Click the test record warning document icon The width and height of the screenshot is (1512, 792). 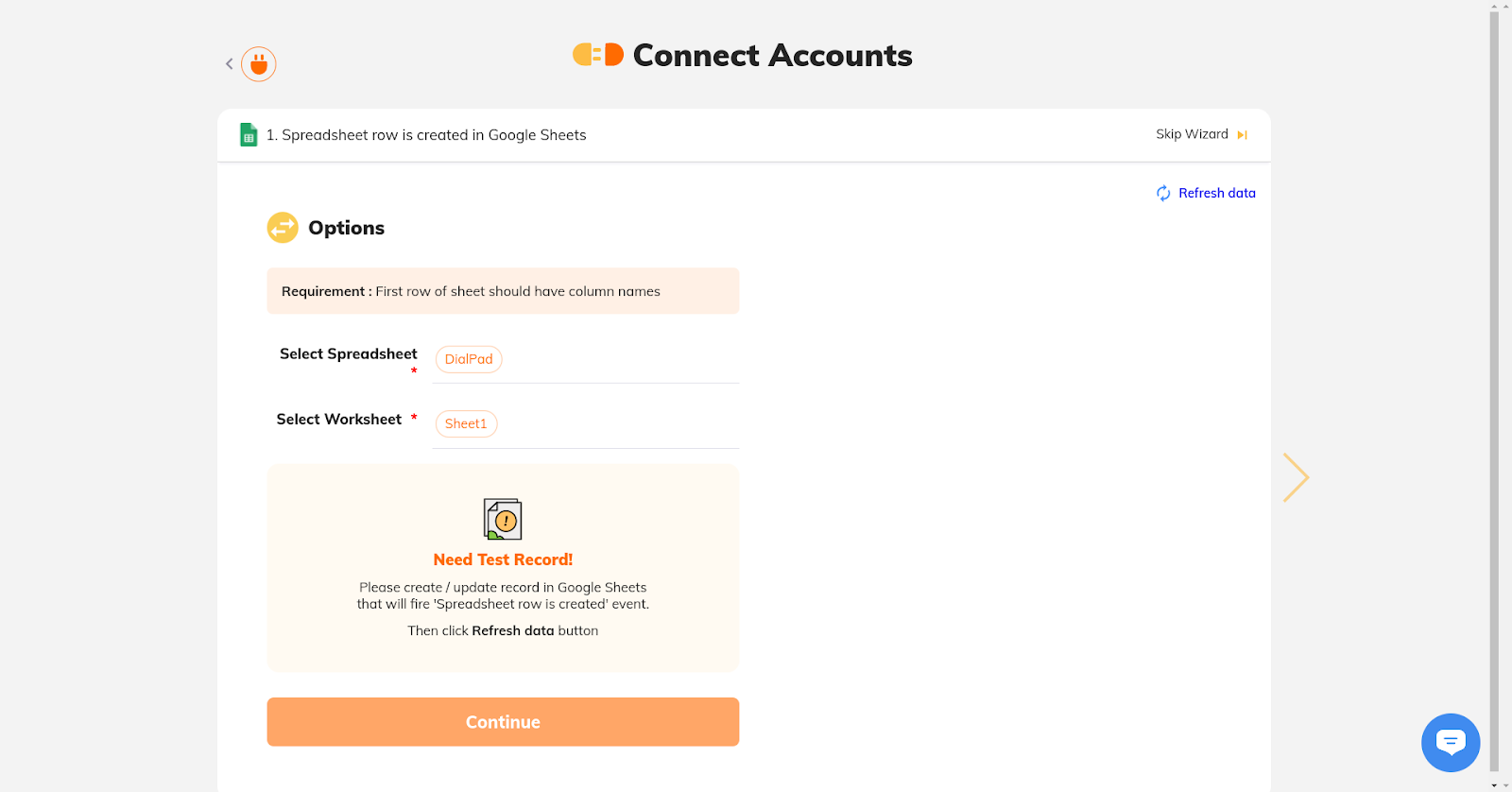(x=503, y=519)
